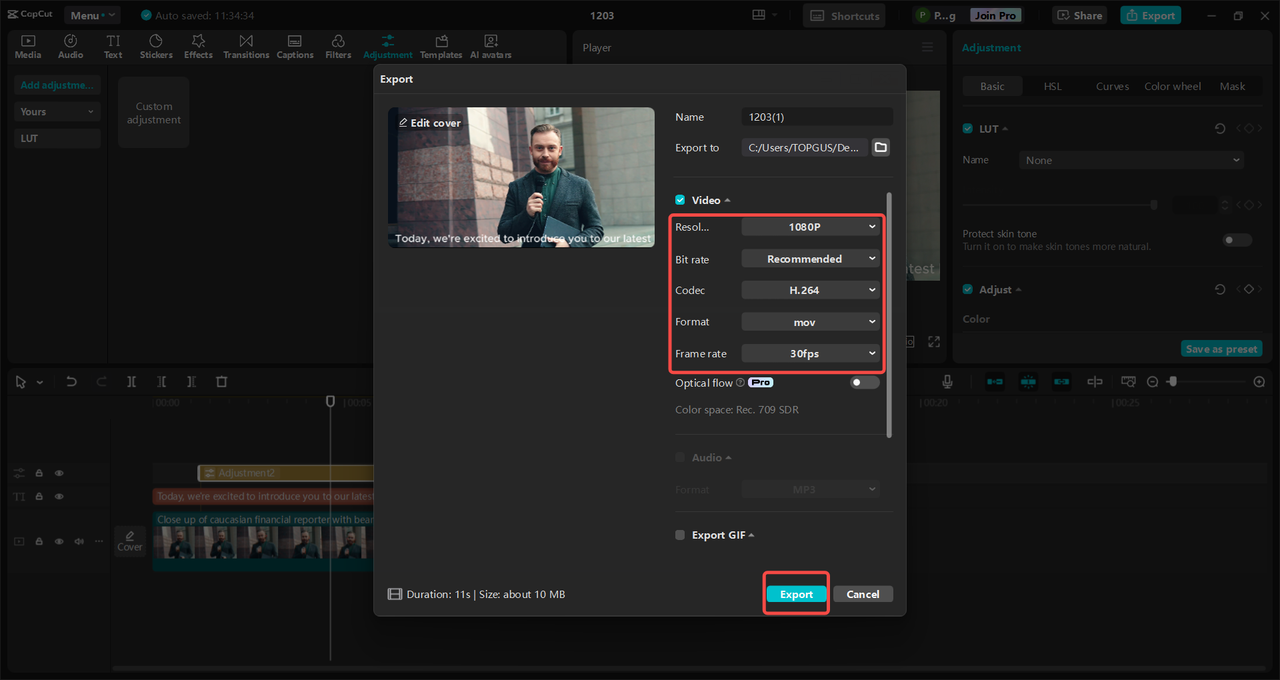Open the Audio panel
1280x680 pixels.
(71, 46)
